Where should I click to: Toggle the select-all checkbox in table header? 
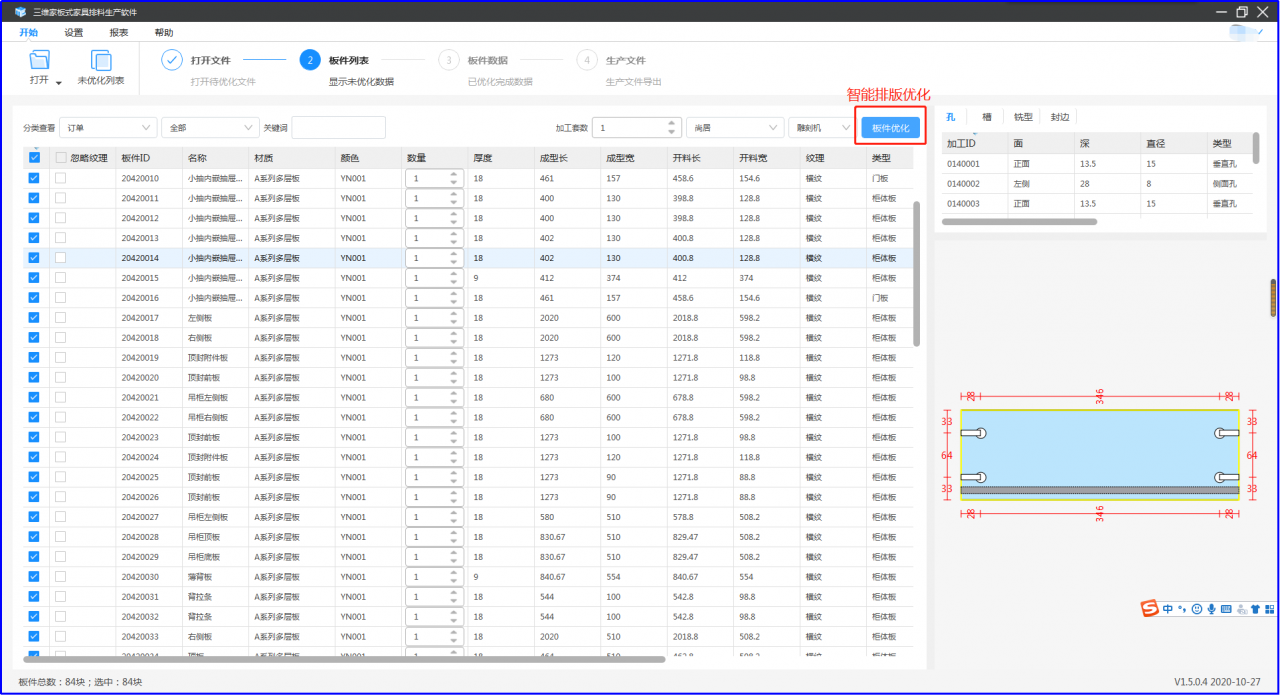[34, 158]
